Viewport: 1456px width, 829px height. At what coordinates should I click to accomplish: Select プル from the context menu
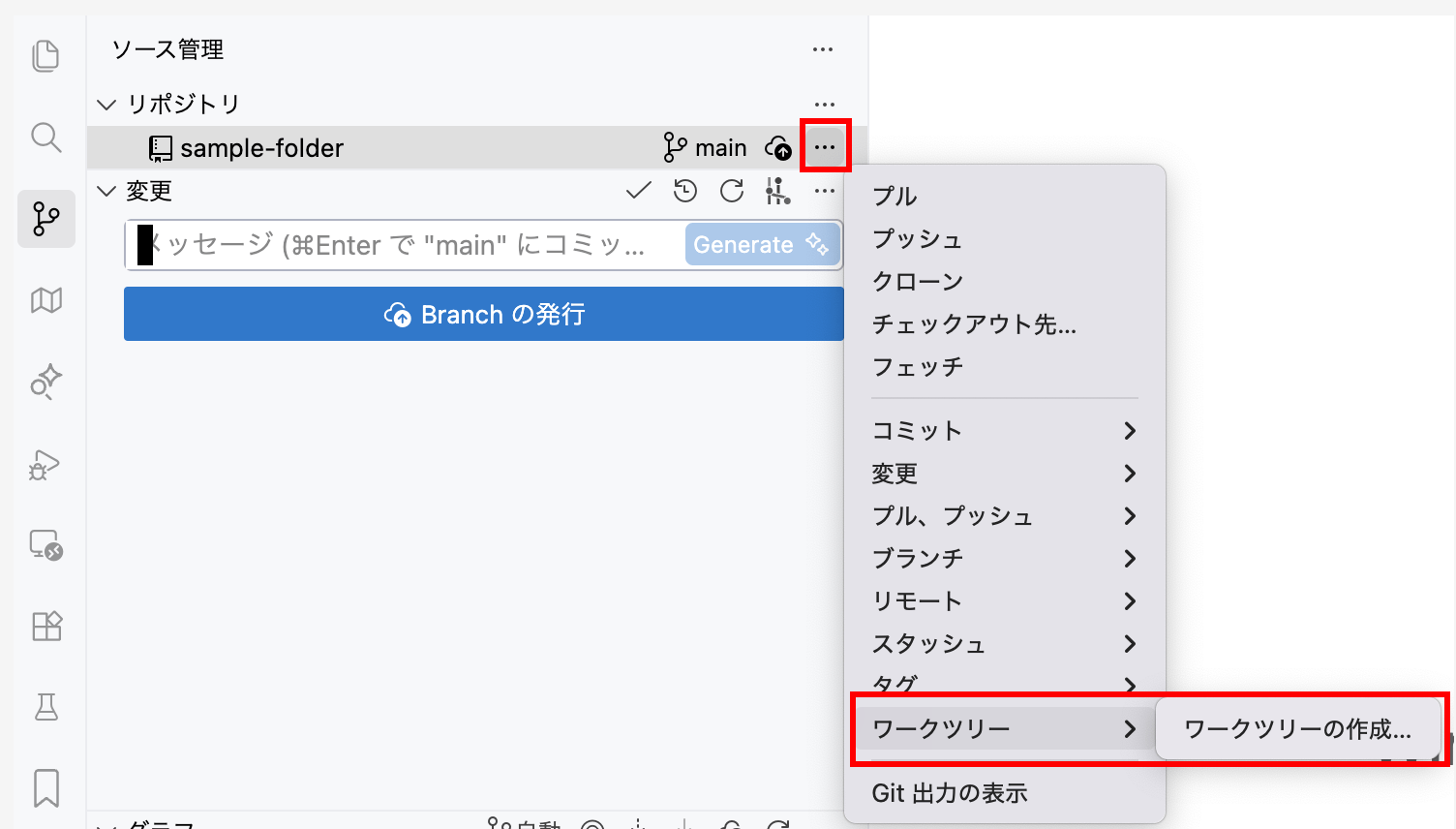[x=895, y=197]
